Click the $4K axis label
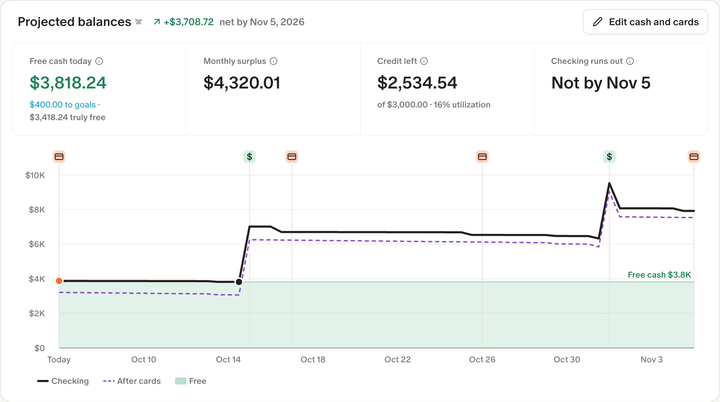Viewport: 720px width, 402px height. click(37, 279)
